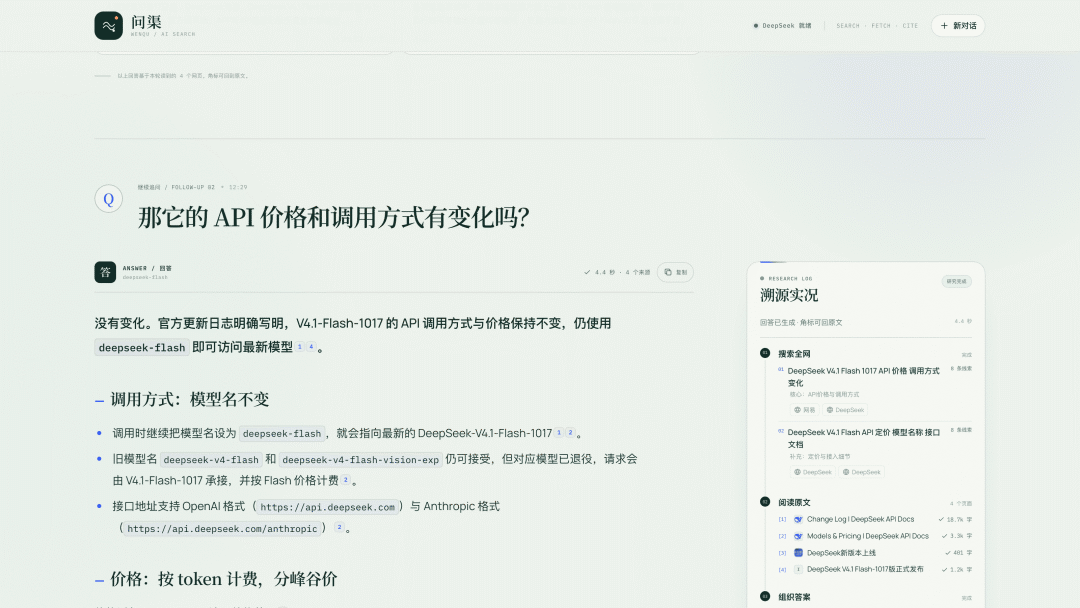Screen dimensions: 1080x608
Task: Click the deepseek-flash code chip in the summary
Action: pyautogui.click(x=142, y=348)
